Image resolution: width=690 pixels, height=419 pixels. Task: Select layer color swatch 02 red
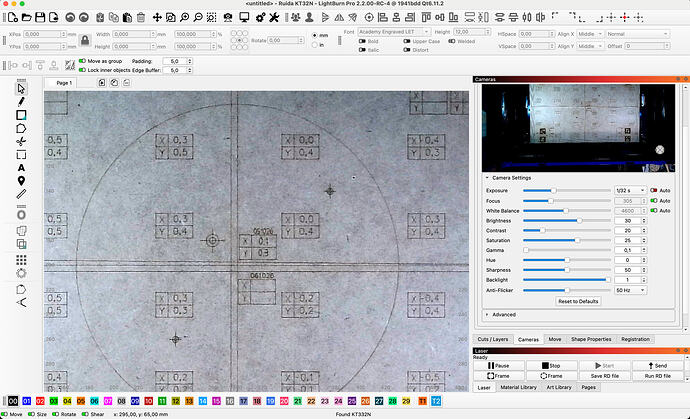pos(40,401)
